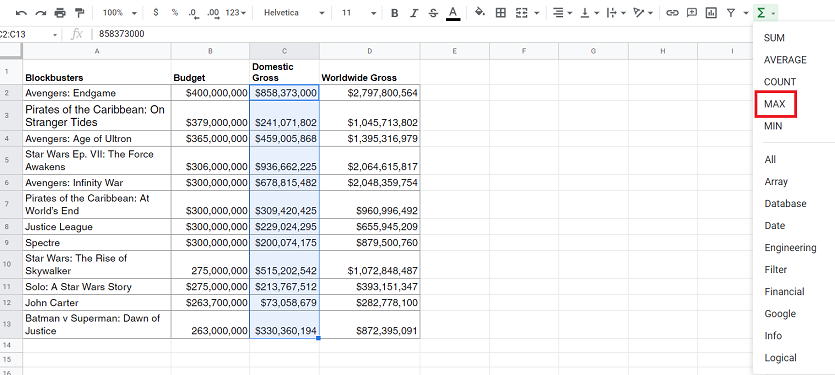Apply currency format with dollar icon
Viewport: 835px width, 375px height.
coord(155,12)
